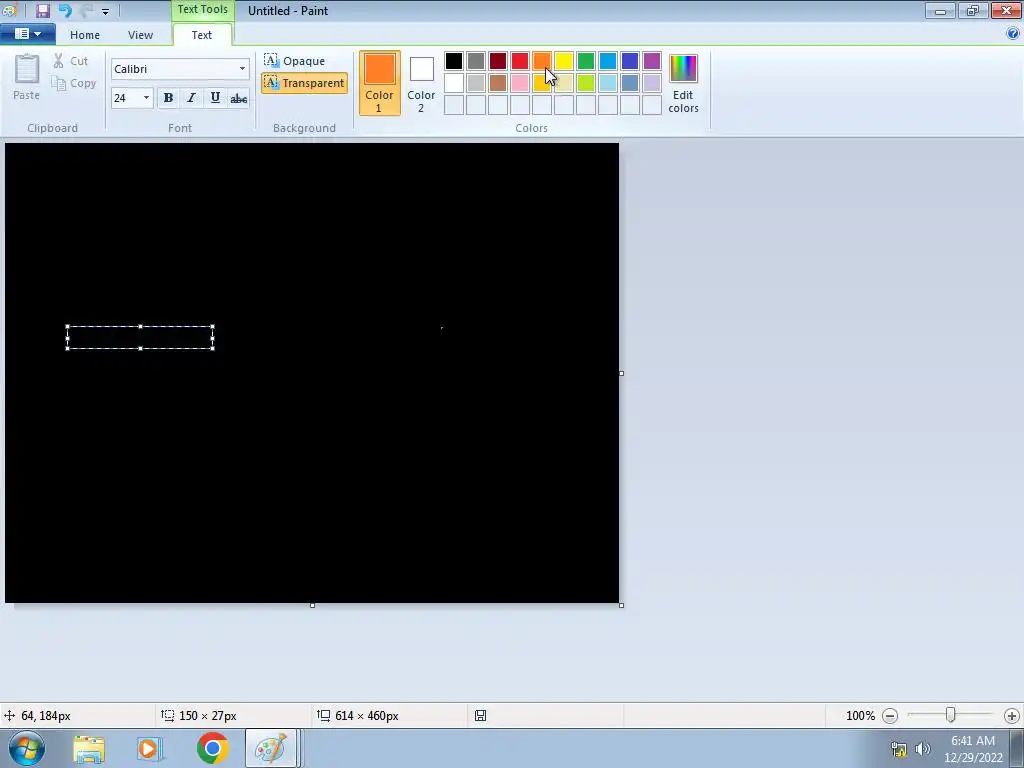Image resolution: width=1024 pixels, height=768 pixels.
Task: Pick the lavender color swatch
Action: click(652, 83)
